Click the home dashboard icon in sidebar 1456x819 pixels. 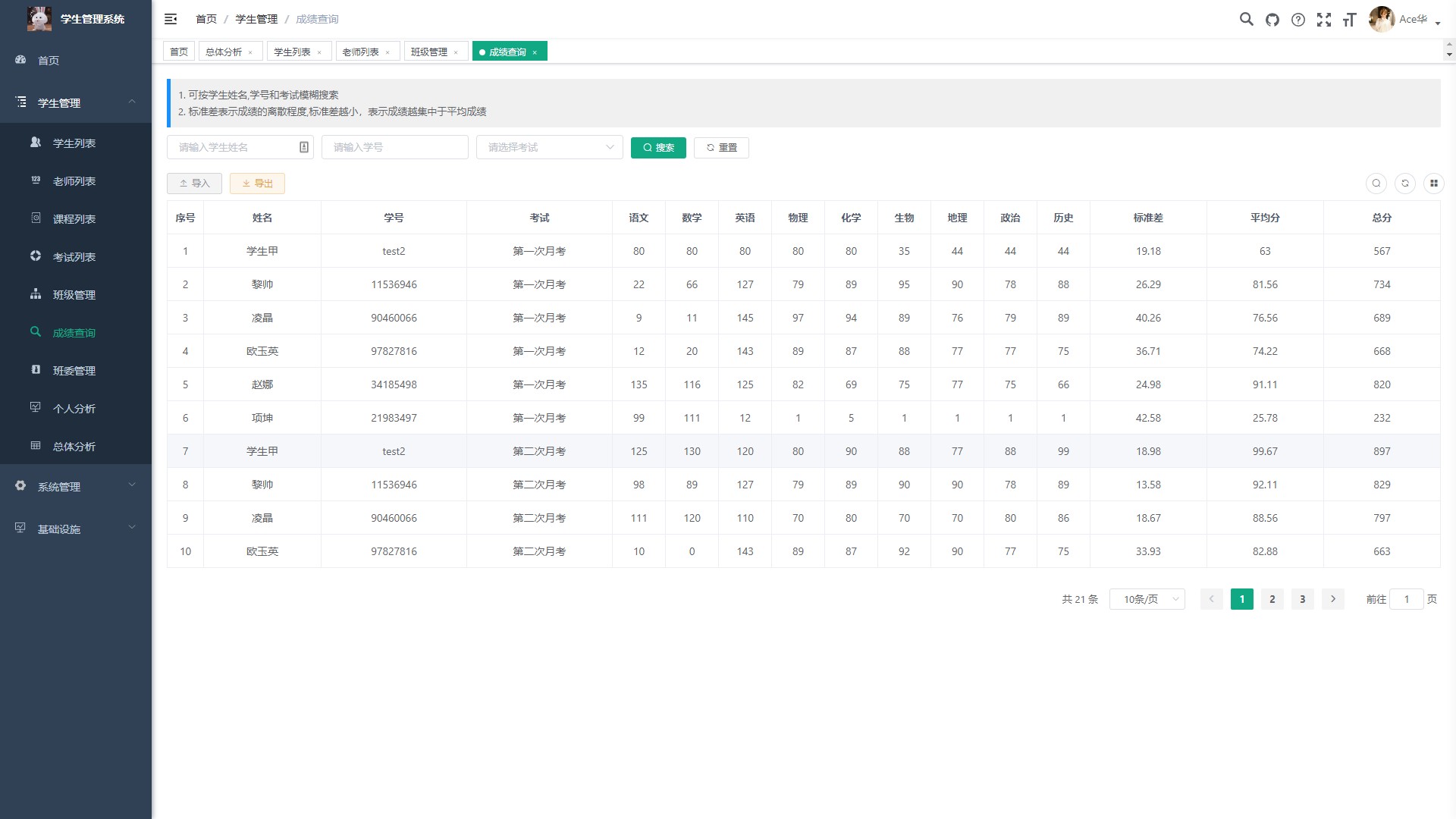click(20, 60)
